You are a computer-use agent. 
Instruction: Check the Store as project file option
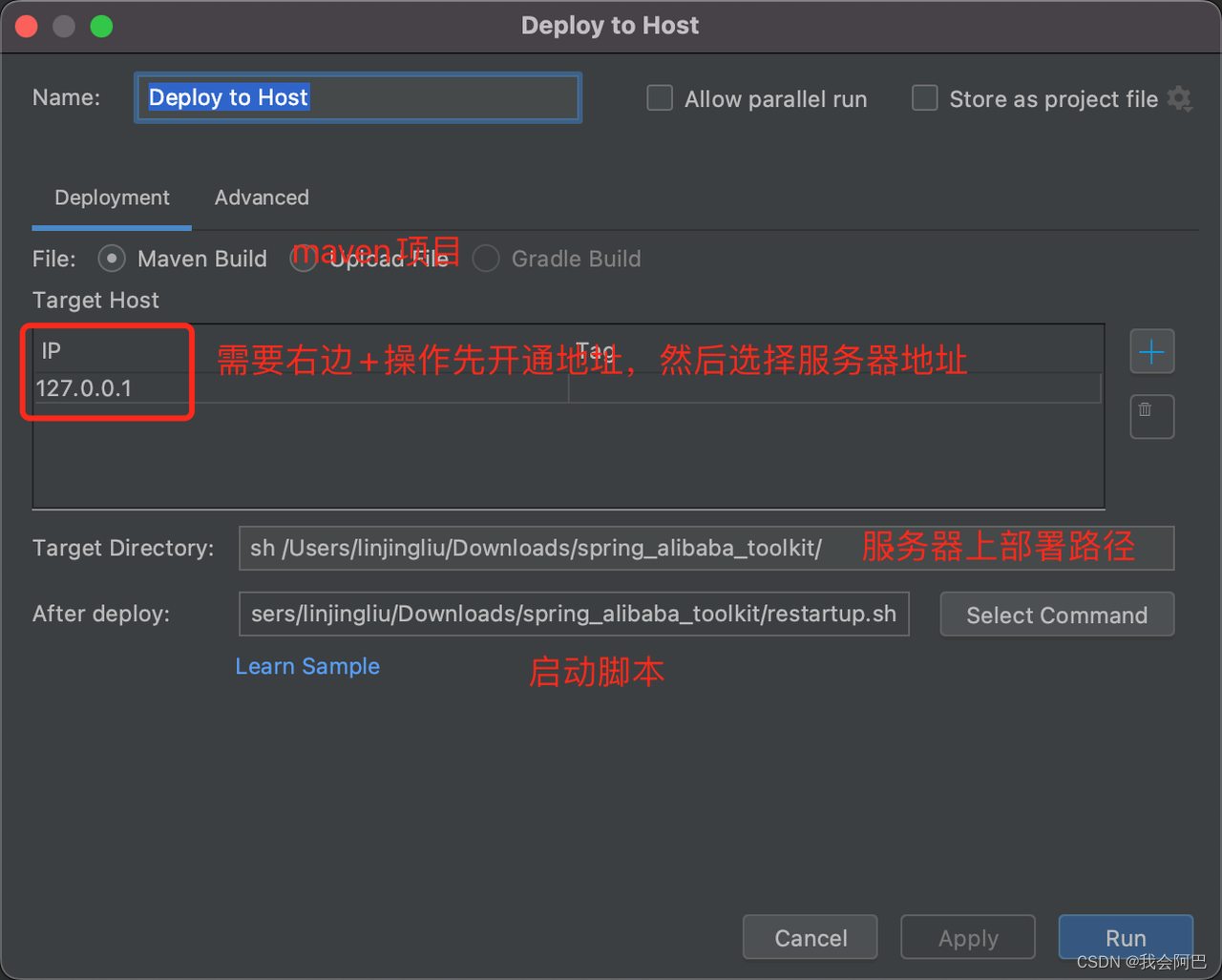click(x=924, y=97)
